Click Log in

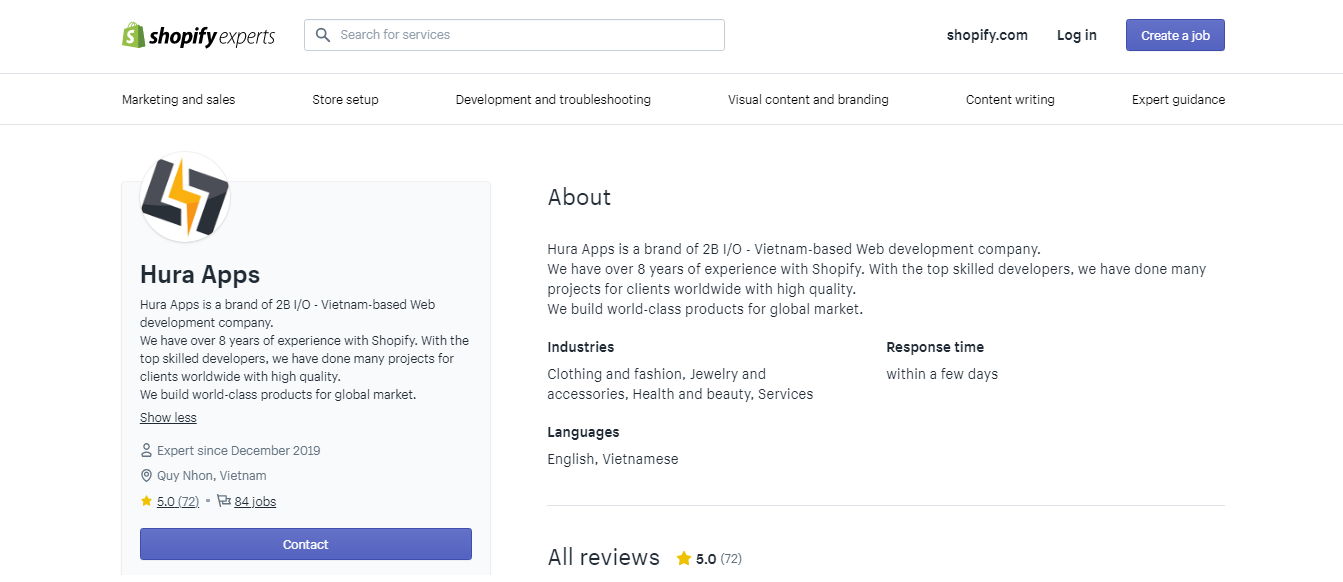click(x=1077, y=35)
